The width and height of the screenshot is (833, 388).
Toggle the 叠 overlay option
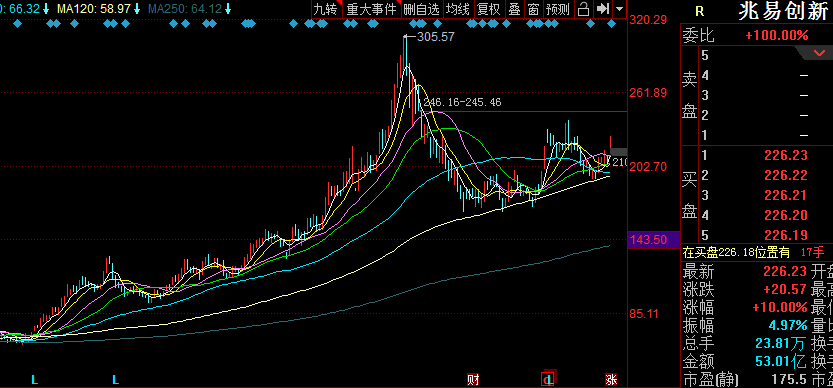tap(514, 9)
